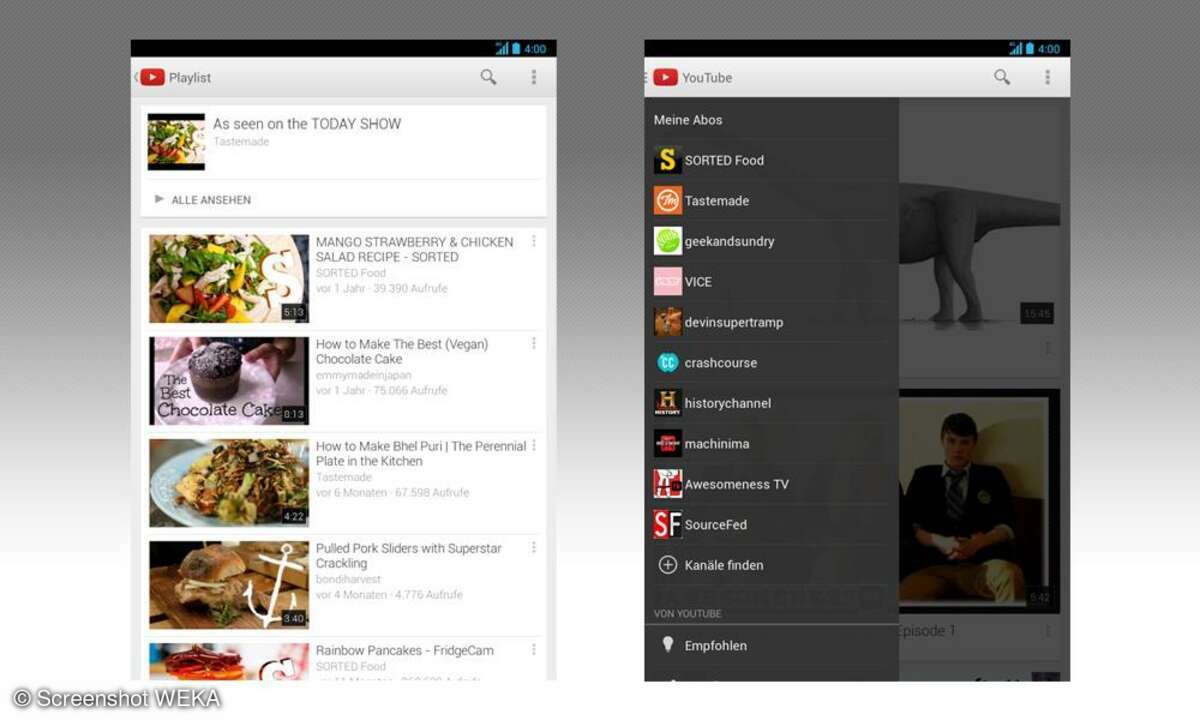
Task: Click play icon beside ALLE ANSEHEN
Action: pyautogui.click(x=159, y=199)
